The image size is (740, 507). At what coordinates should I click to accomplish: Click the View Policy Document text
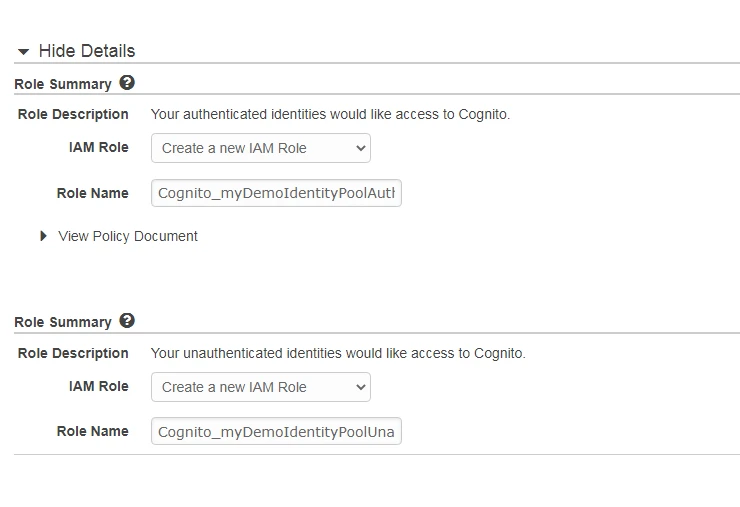(128, 236)
